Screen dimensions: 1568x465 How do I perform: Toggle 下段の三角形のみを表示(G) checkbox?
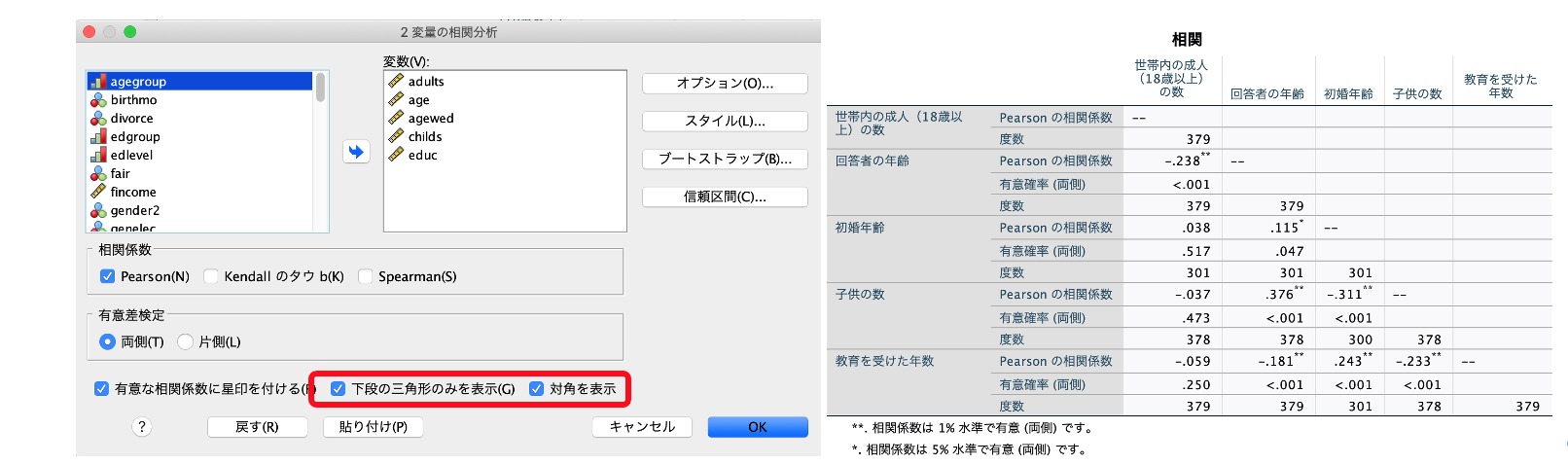click(x=338, y=388)
